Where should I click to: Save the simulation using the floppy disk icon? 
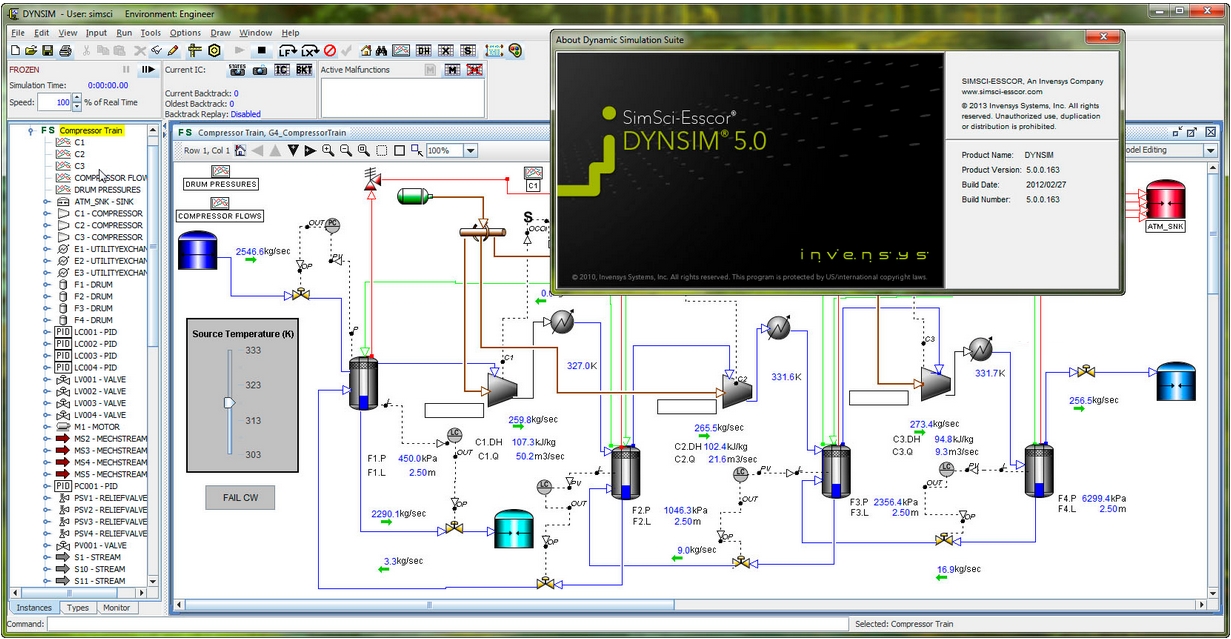pyautogui.click(x=47, y=50)
